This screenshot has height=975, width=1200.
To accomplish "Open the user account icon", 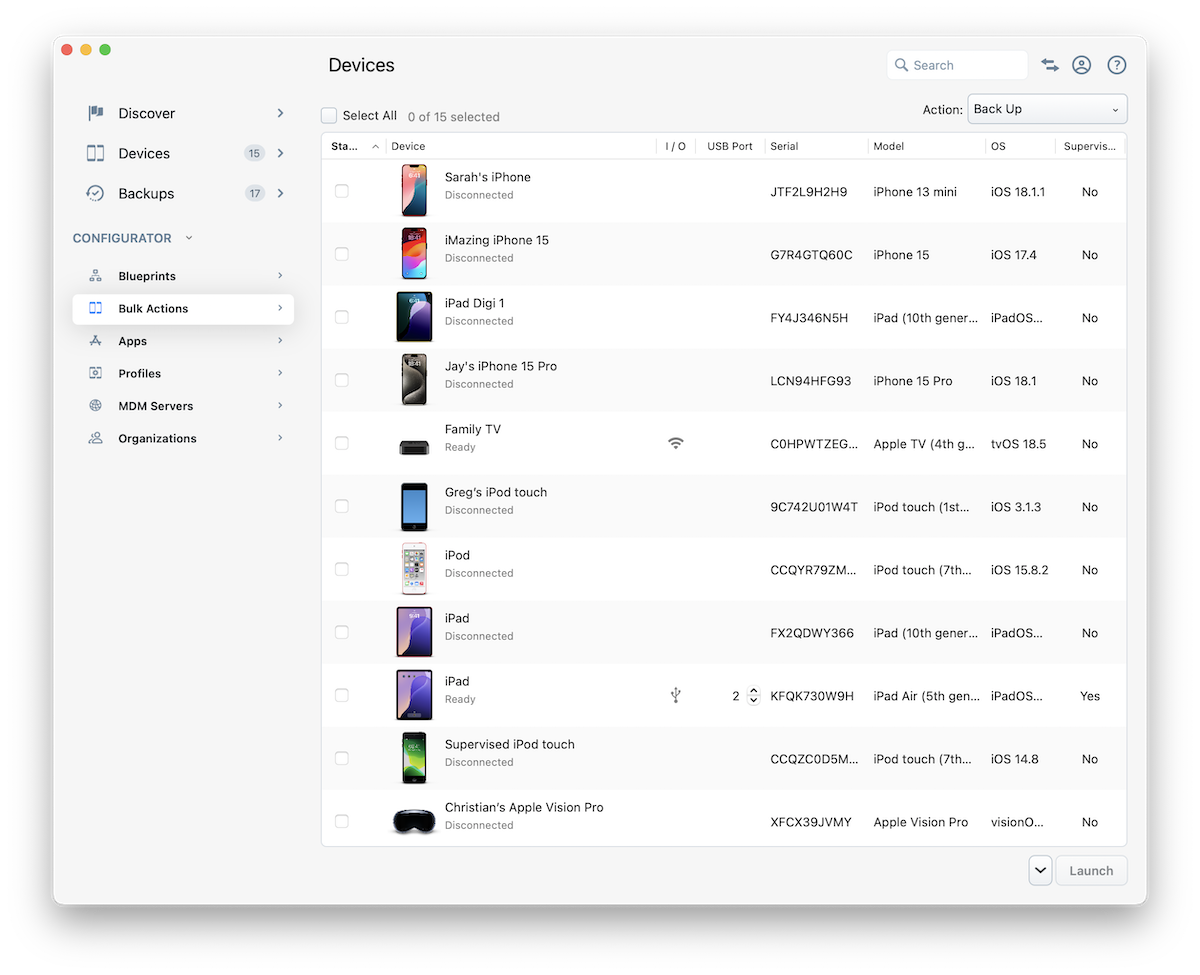I will 1081,65.
